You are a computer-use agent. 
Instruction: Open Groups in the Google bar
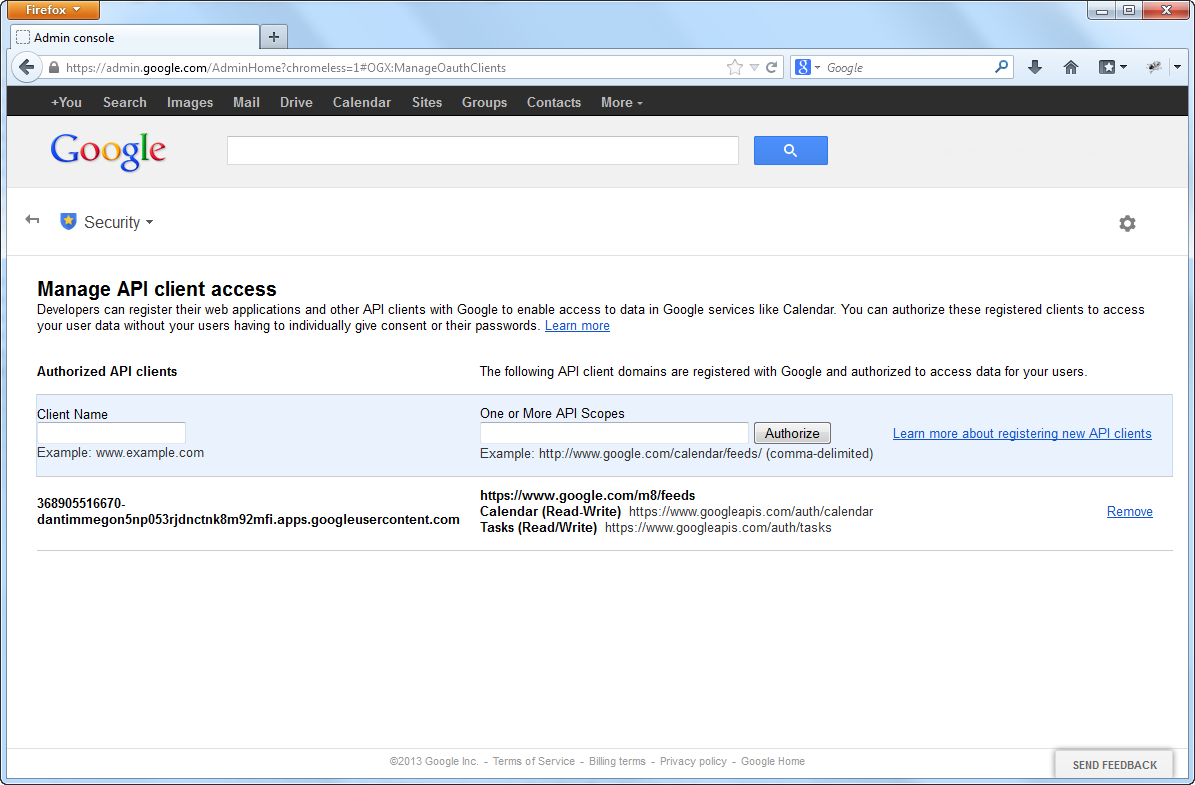tap(484, 102)
